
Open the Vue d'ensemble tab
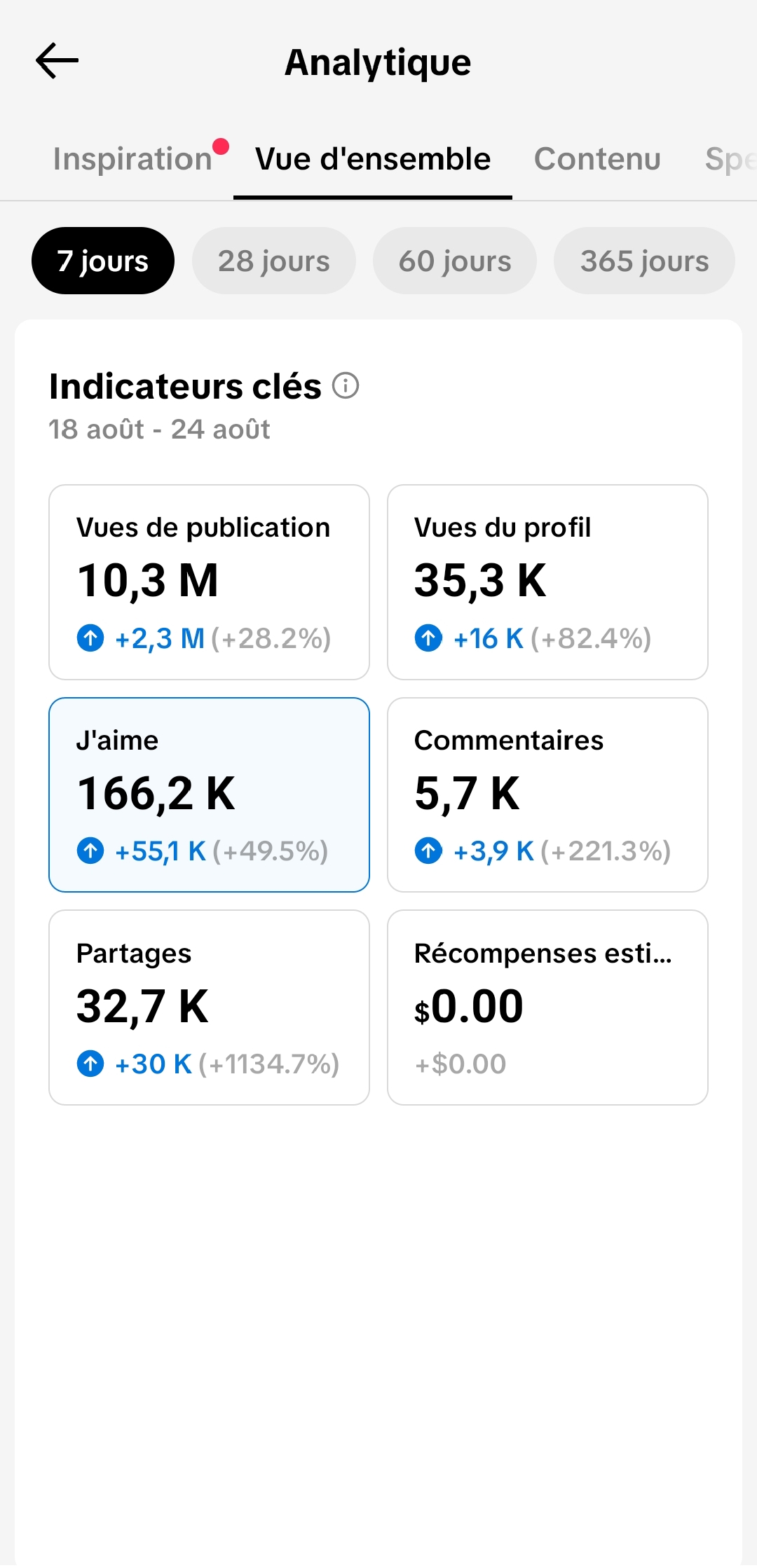pyautogui.click(x=373, y=159)
